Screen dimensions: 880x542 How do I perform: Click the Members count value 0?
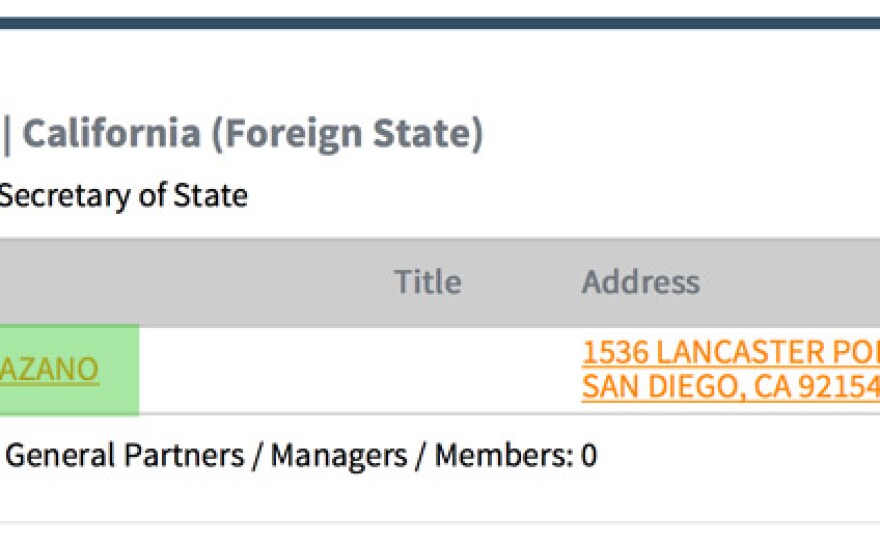(589, 455)
